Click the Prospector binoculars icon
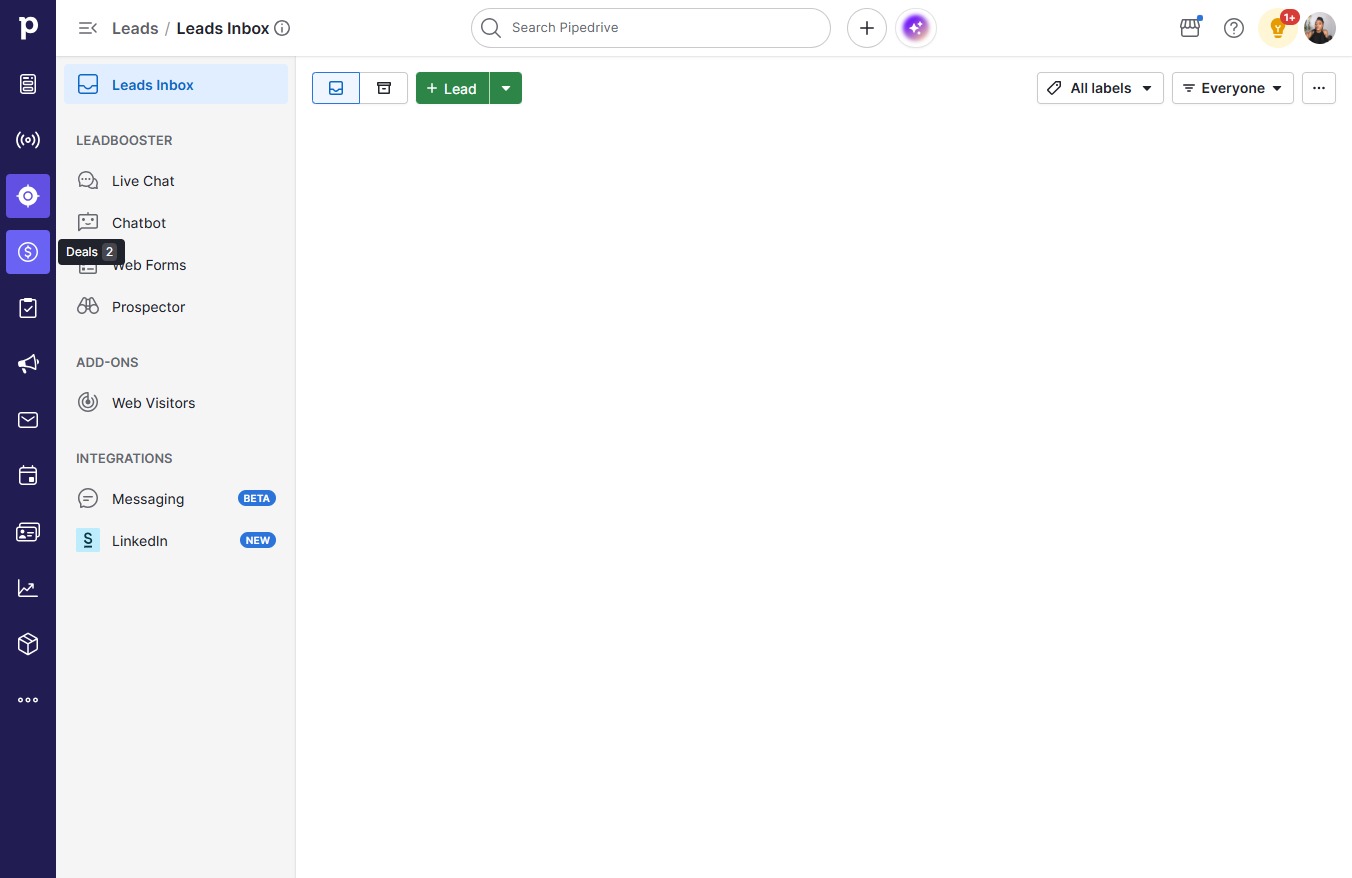1352x878 pixels. click(x=88, y=307)
